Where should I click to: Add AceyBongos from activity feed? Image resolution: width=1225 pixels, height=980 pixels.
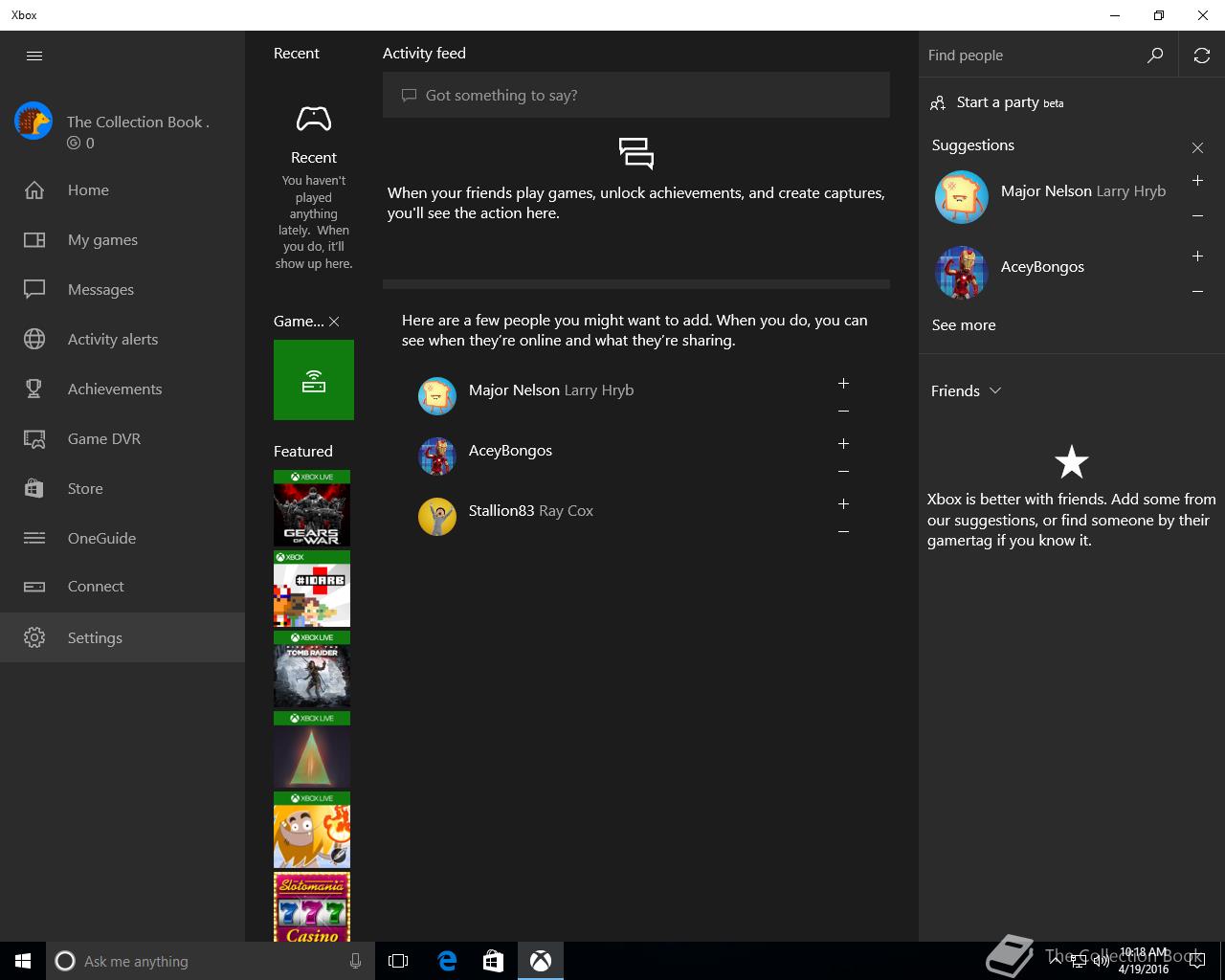[843, 444]
